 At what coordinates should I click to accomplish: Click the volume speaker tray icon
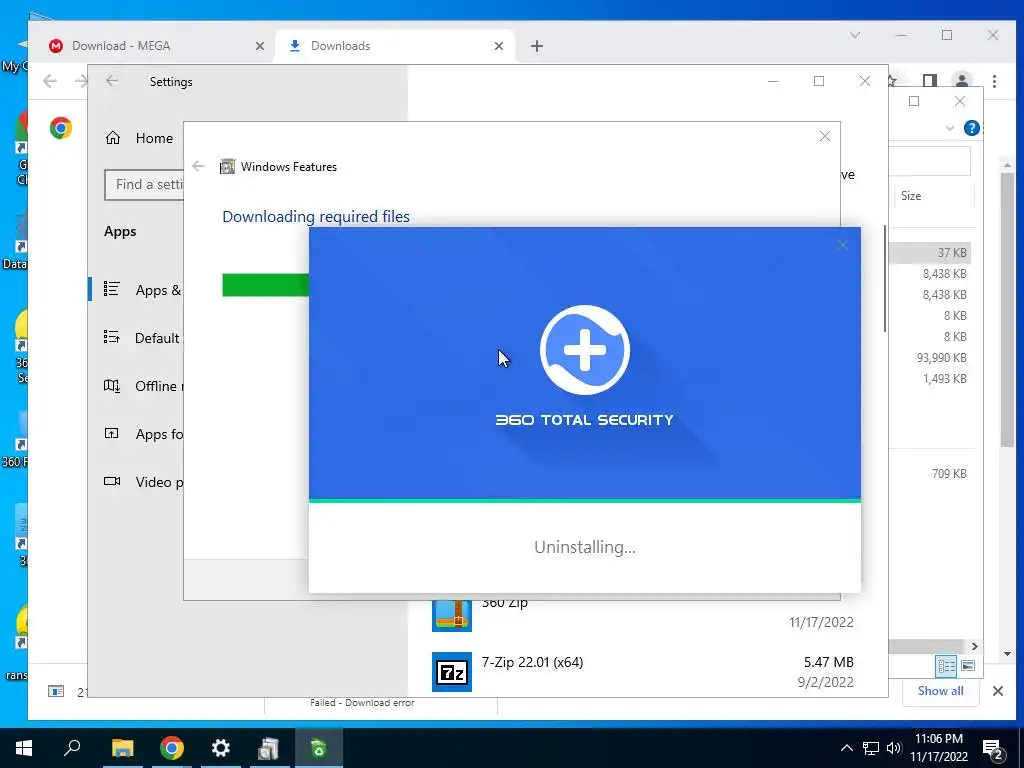[x=894, y=748]
